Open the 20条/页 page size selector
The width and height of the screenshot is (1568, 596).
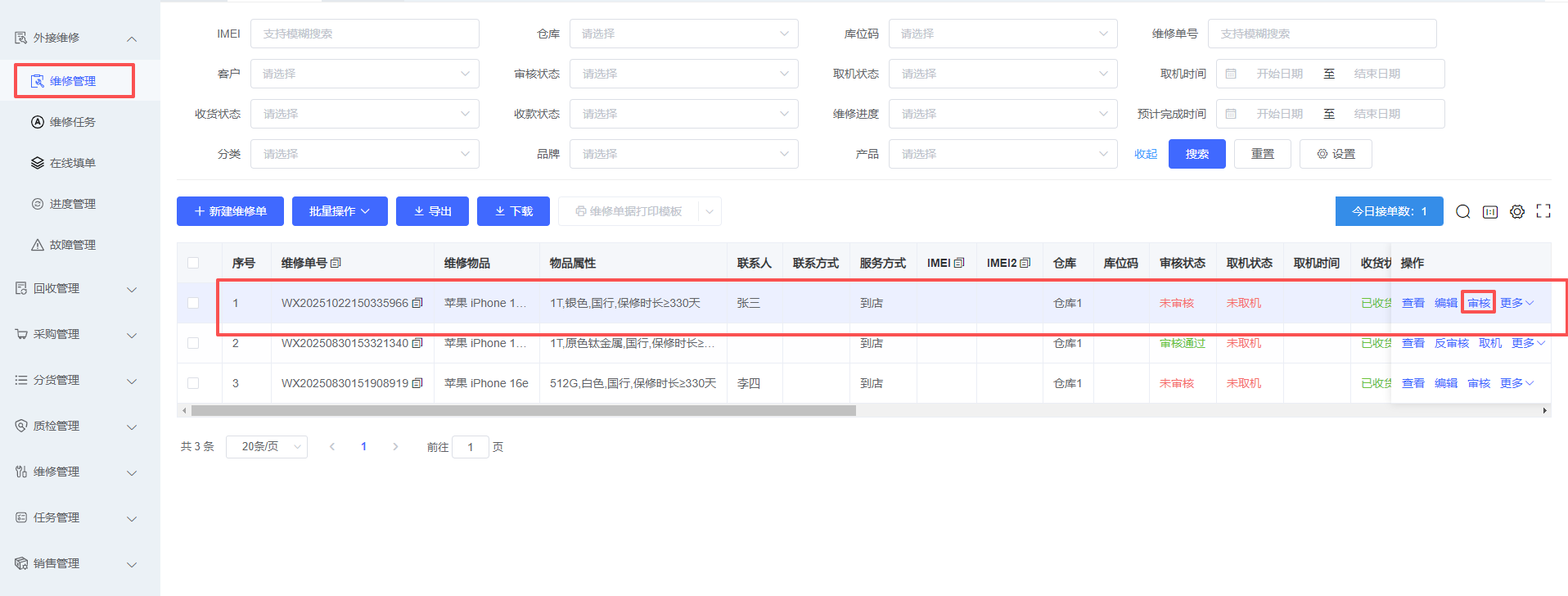tap(266, 446)
